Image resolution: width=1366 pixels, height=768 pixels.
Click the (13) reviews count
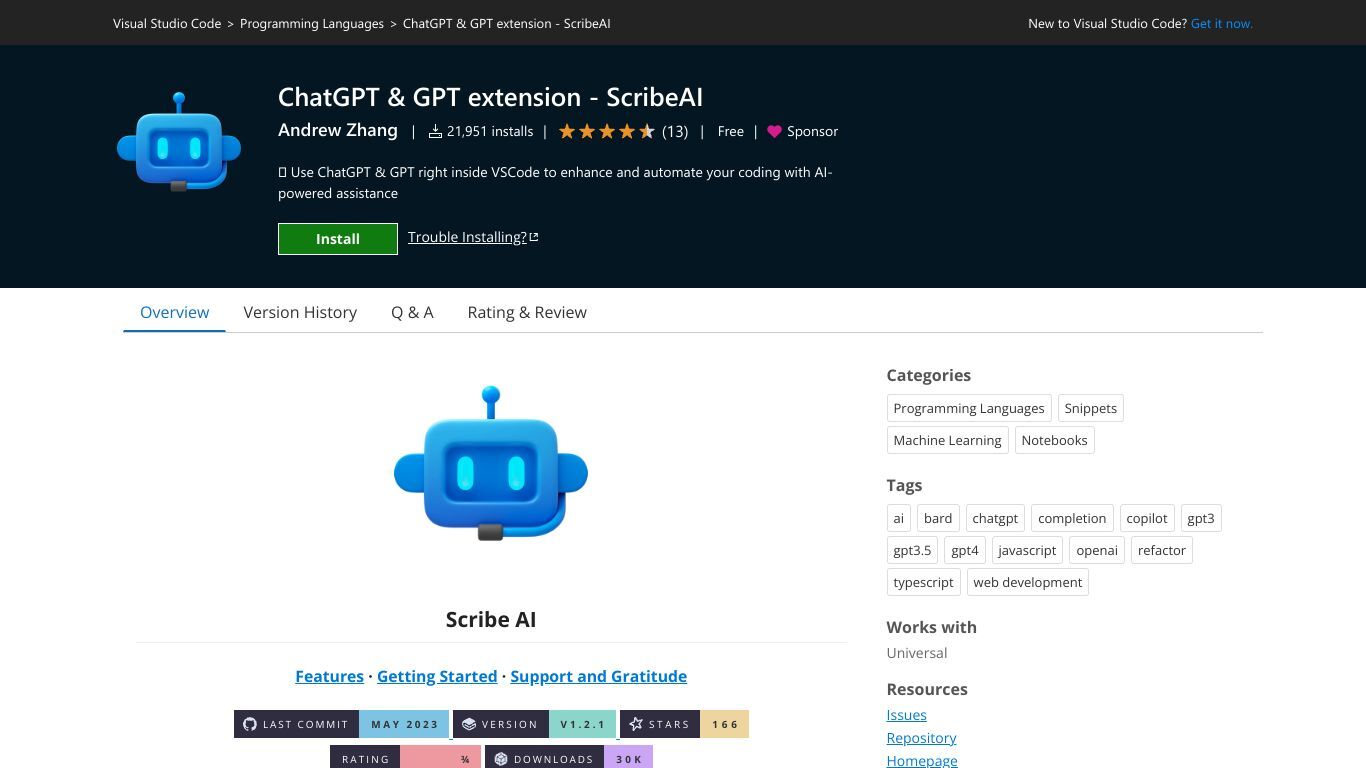[x=675, y=131]
